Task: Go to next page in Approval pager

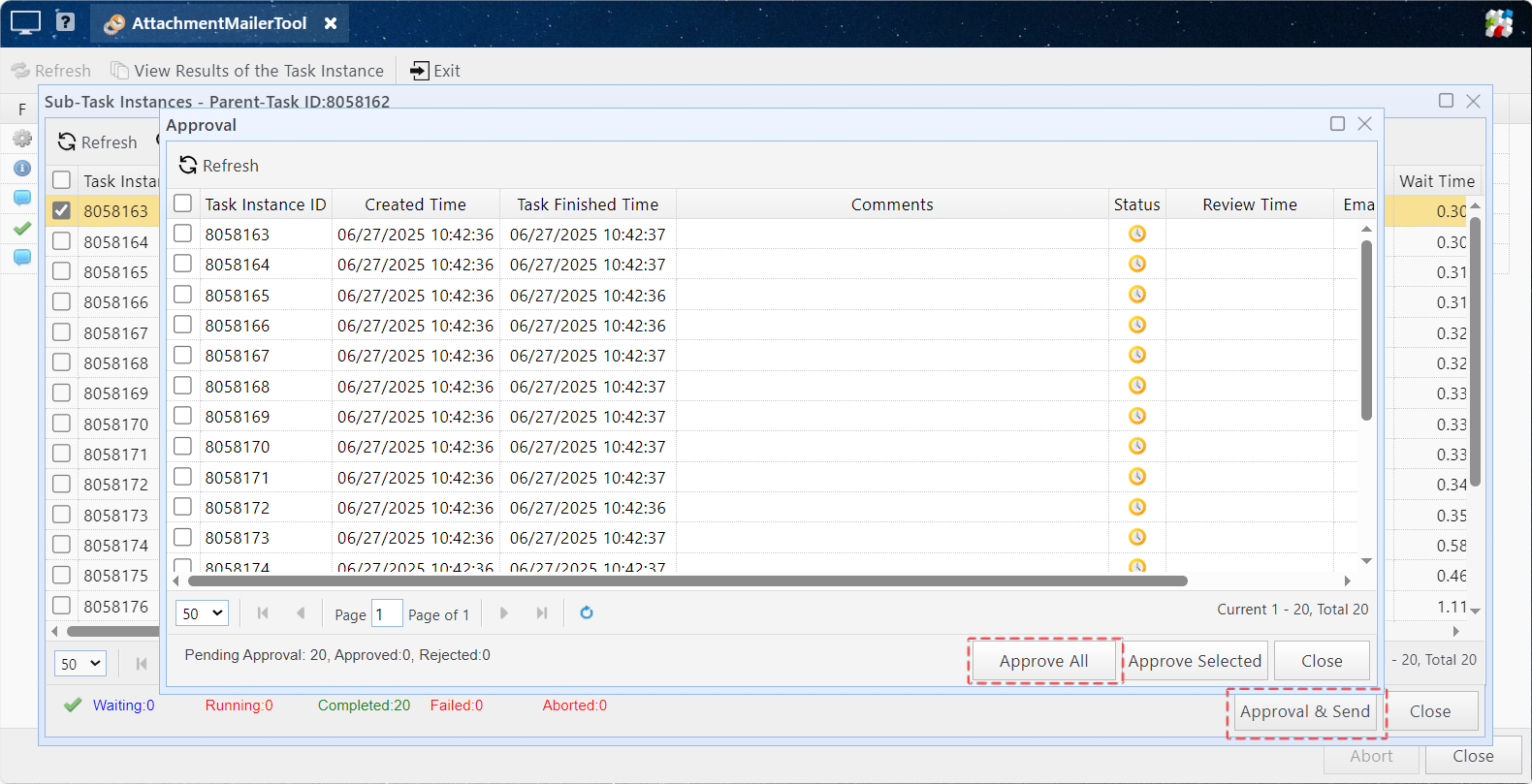Action: pos(503,612)
